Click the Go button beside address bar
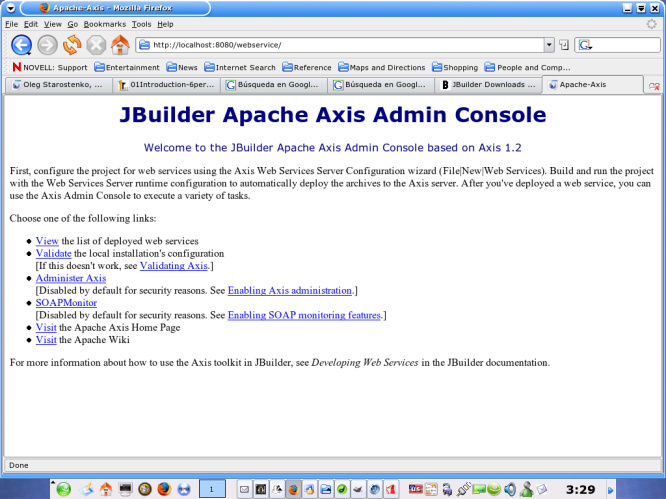 coord(564,45)
